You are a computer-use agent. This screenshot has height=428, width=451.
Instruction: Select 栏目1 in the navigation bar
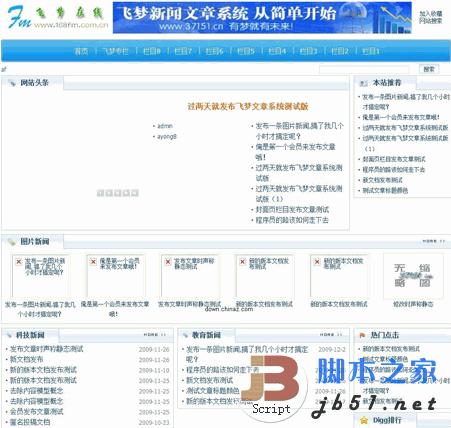click(x=371, y=51)
